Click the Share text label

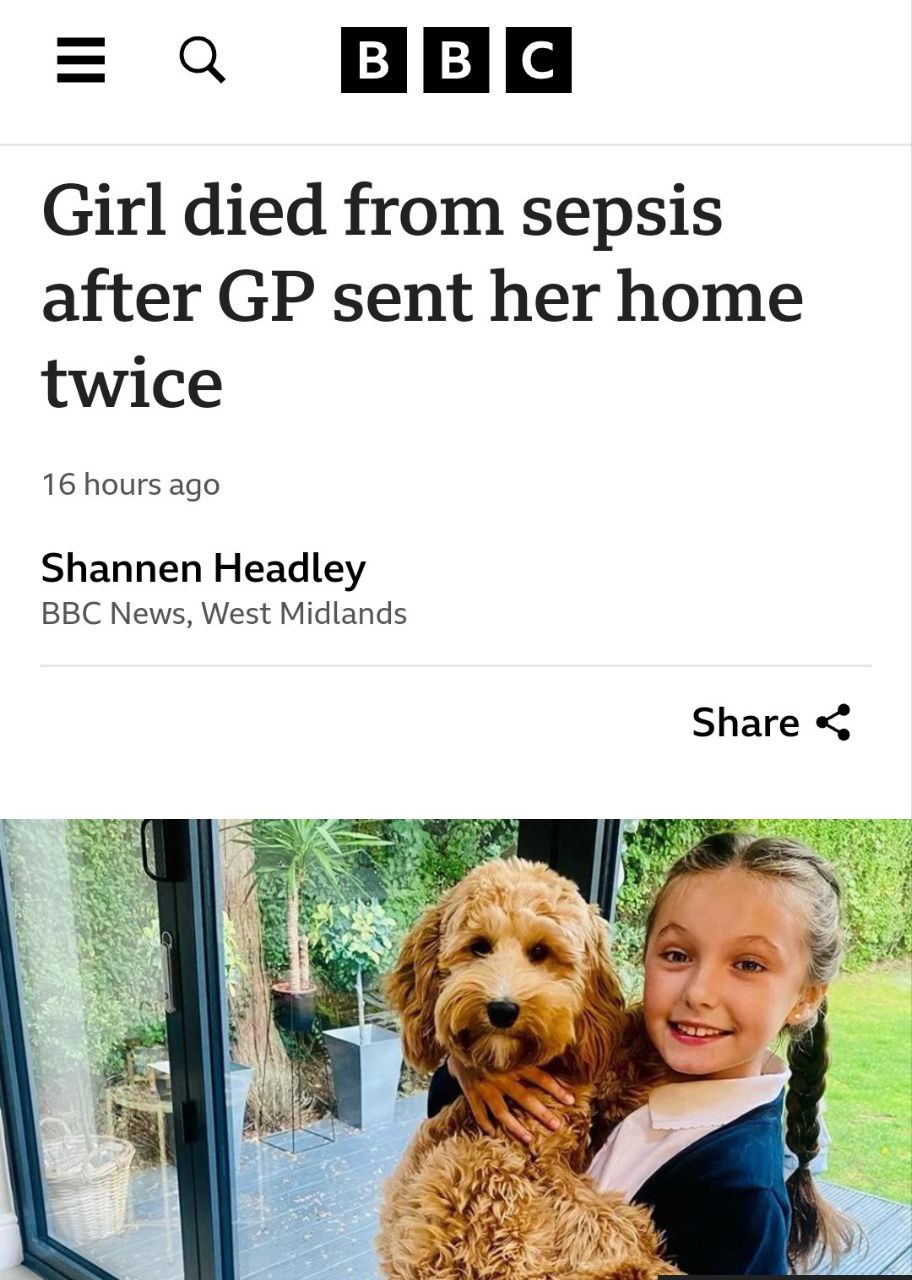tap(745, 722)
